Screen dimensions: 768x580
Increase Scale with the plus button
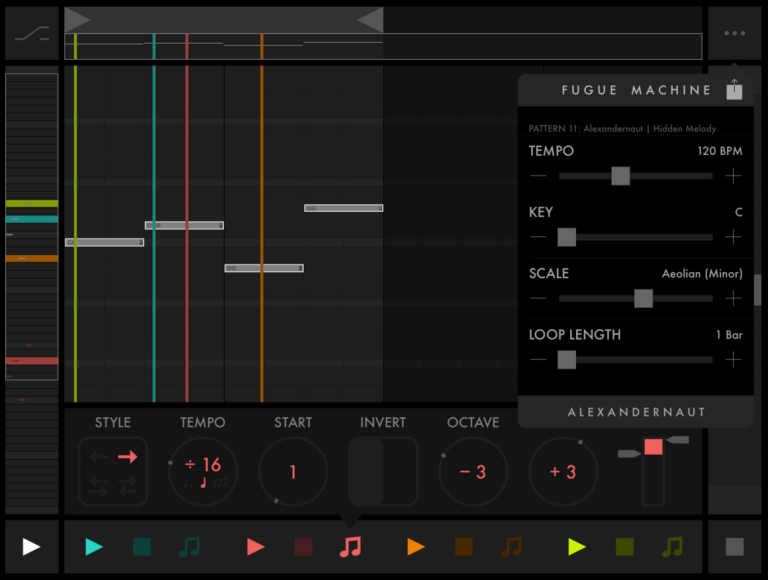pyautogui.click(x=733, y=298)
